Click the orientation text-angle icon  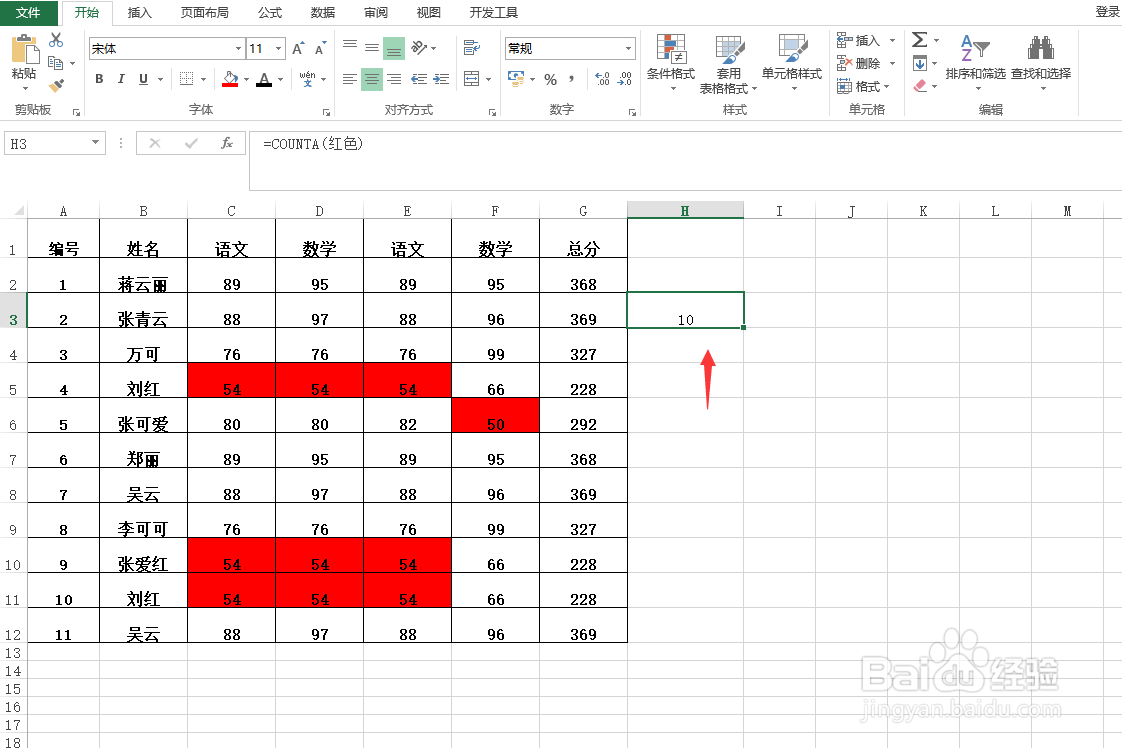point(419,48)
